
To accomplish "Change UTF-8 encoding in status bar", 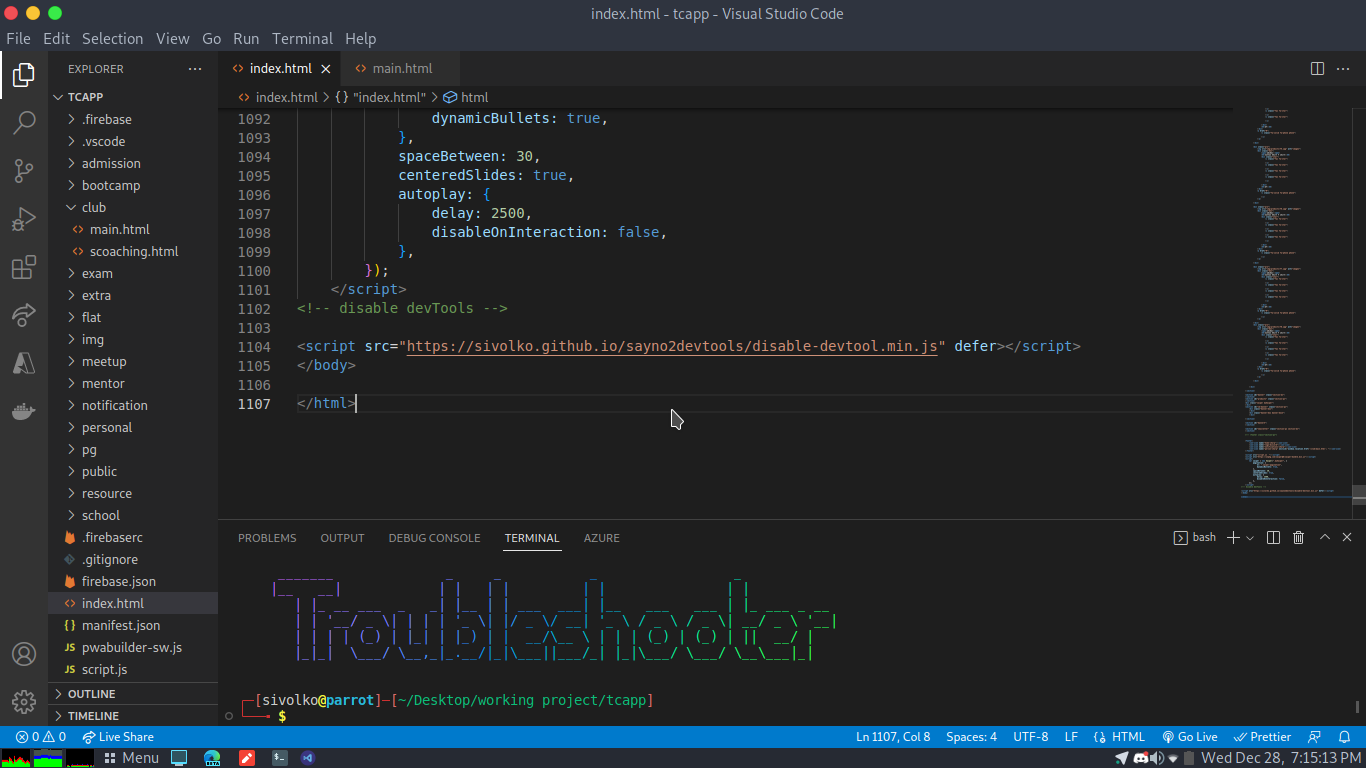I will tap(1031, 737).
